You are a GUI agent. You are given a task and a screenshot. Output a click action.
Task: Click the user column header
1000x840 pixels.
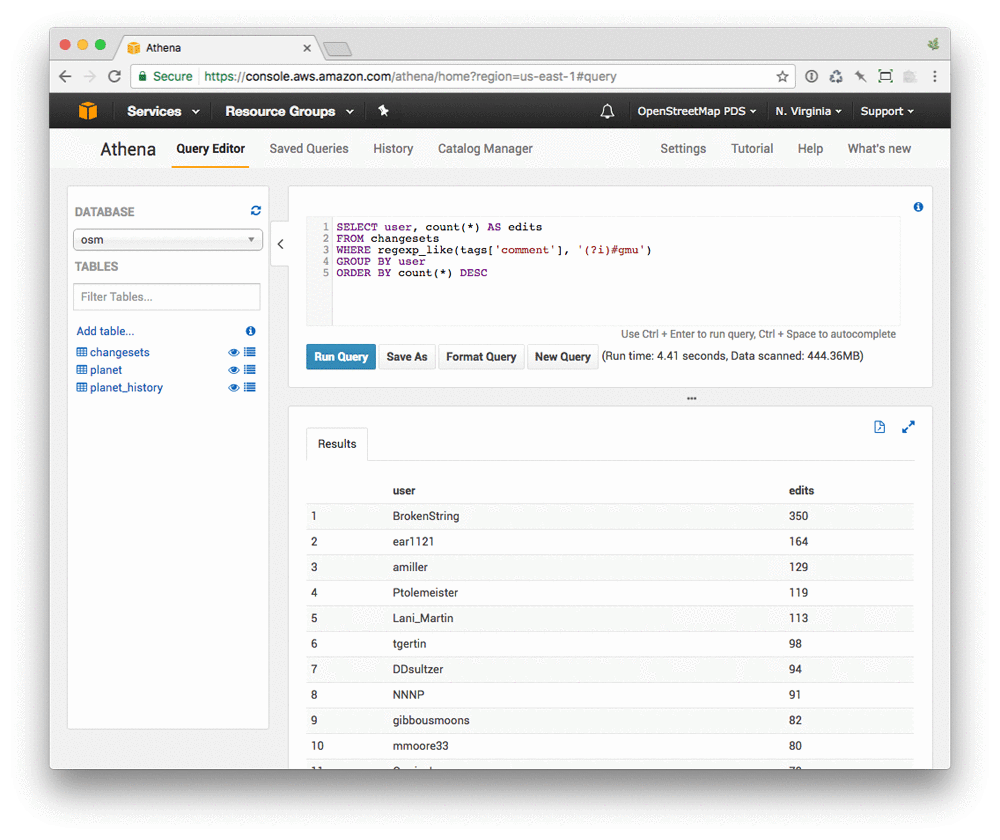tap(404, 490)
